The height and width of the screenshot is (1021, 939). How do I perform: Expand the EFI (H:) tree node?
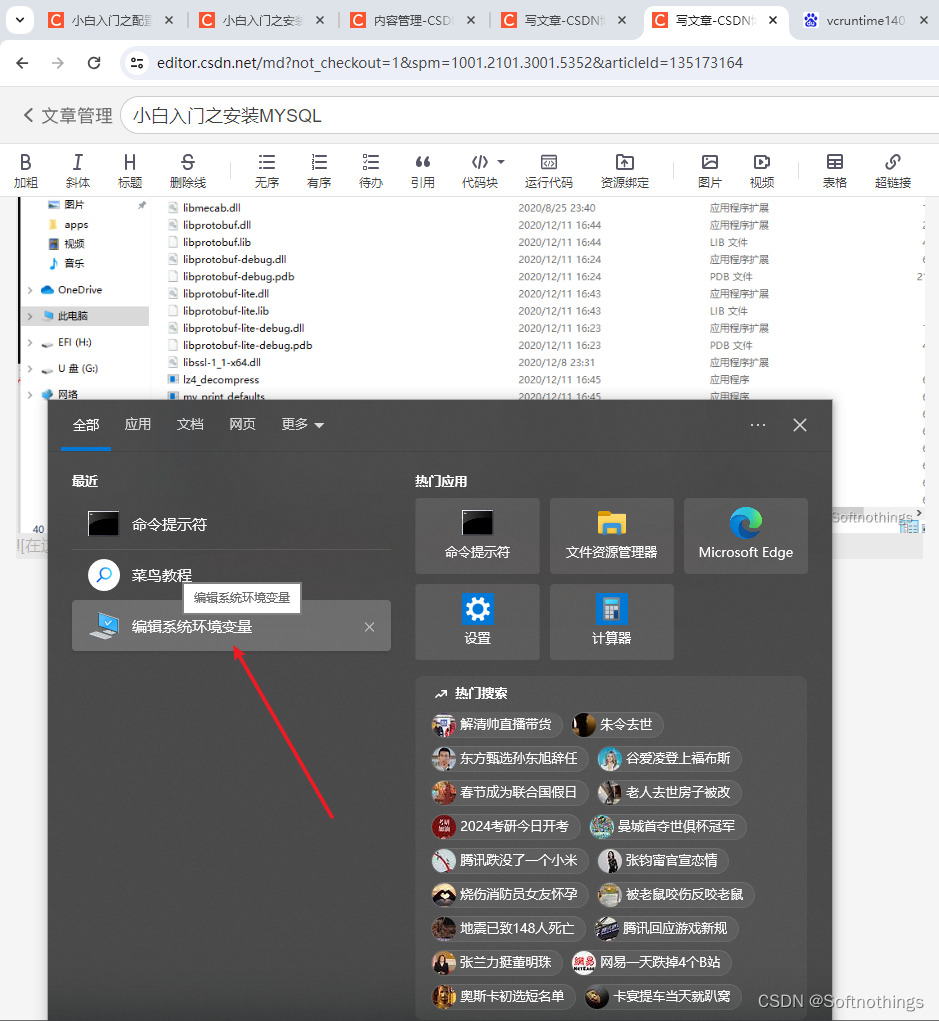pyautogui.click(x=30, y=342)
